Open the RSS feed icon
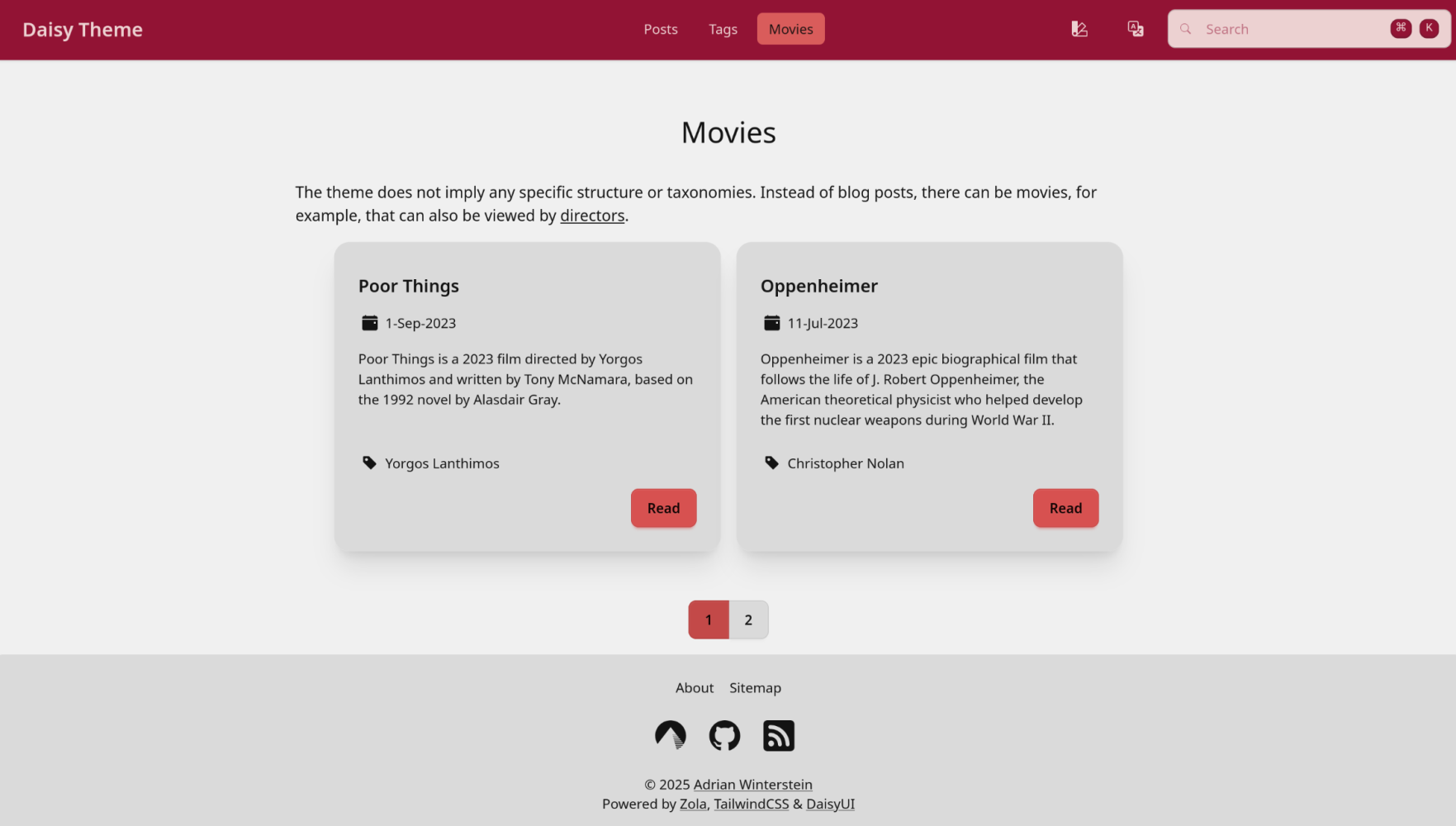 pyautogui.click(x=778, y=735)
